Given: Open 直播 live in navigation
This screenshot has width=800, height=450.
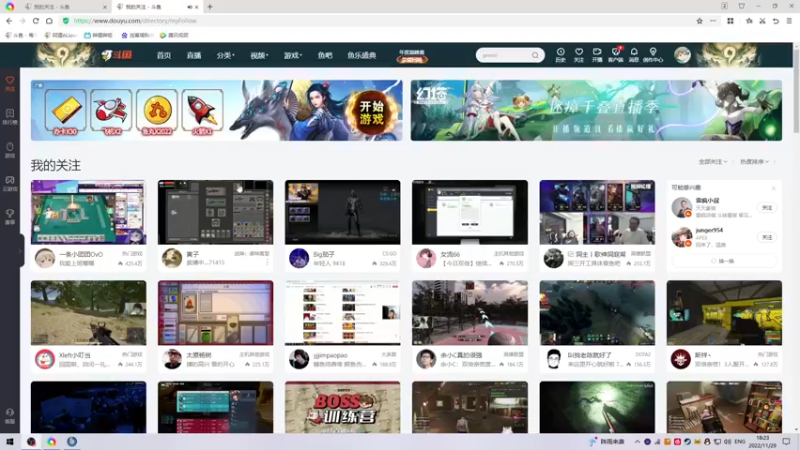Looking at the screenshot, I should 194,55.
